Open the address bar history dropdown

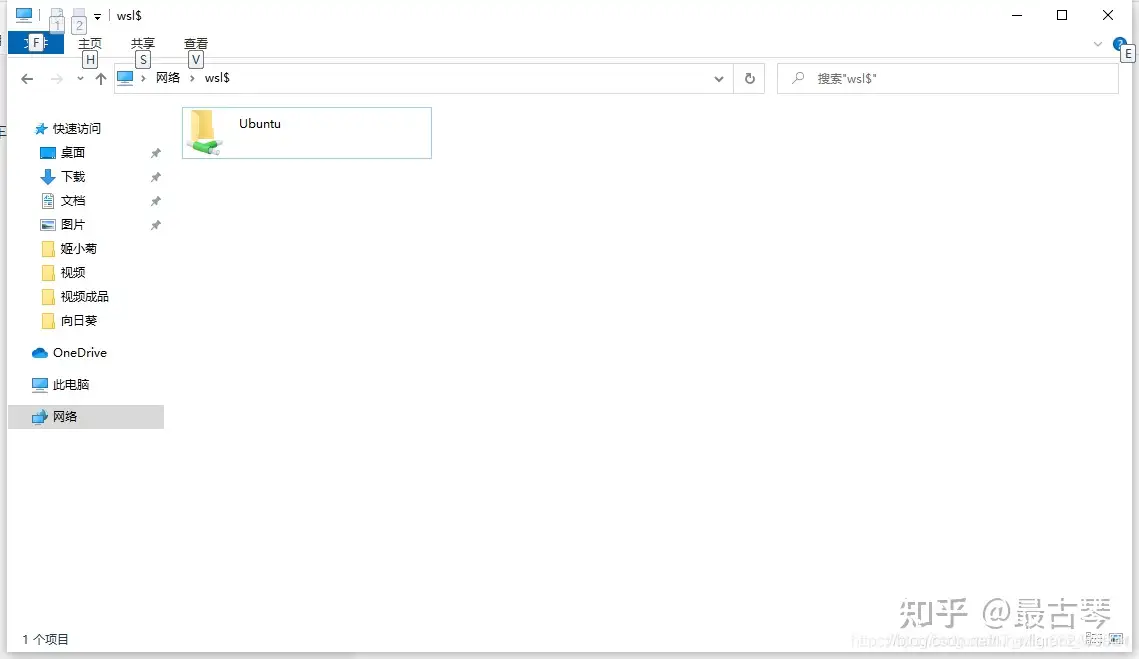coord(718,78)
